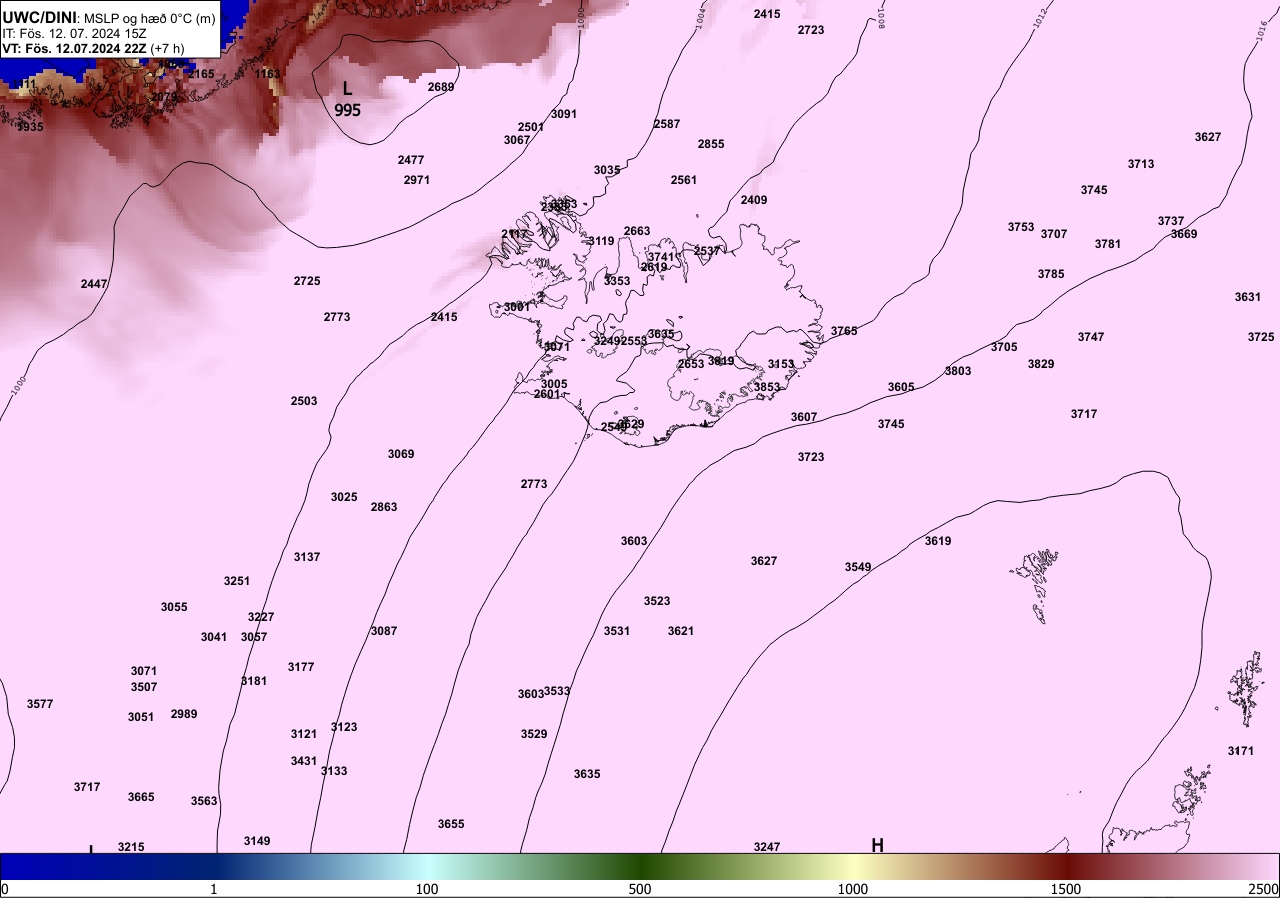Image resolution: width=1280 pixels, height=898 pixels.
Task: Click the 2447 label near Greenland
Action: click(94, 284)
